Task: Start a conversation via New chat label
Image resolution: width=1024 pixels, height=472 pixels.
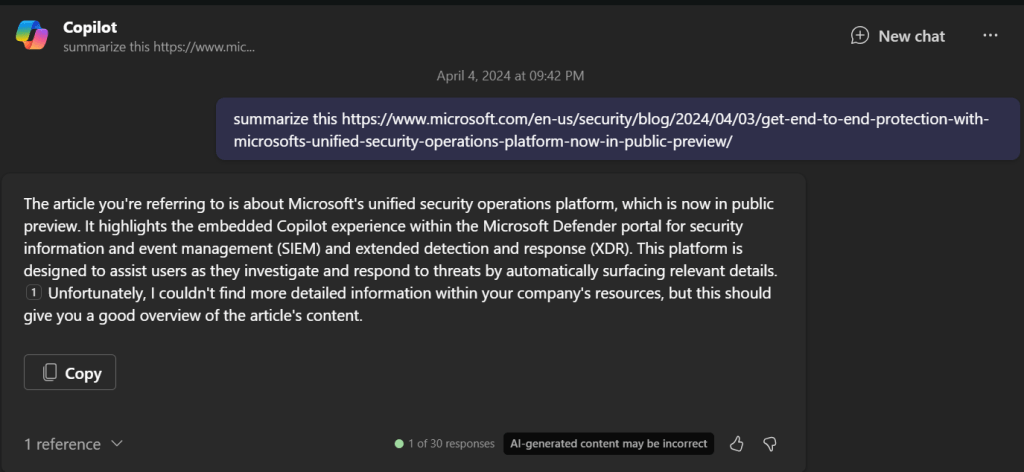Action: 911,35
